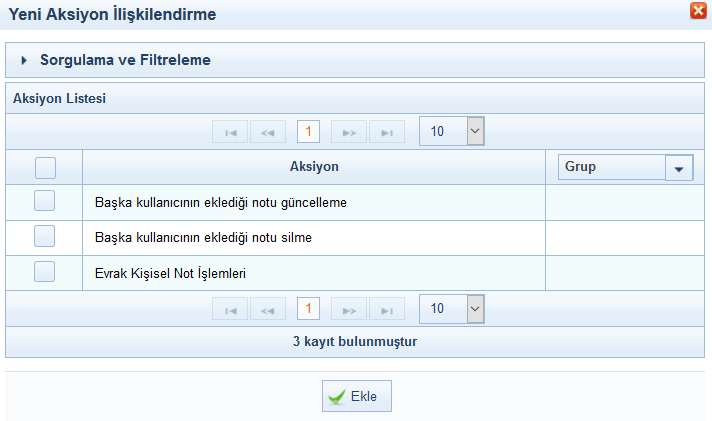Go to first page in top paginator
This screenshot has height=421, width=712.
pyautogui.click(x=230, y=132)
